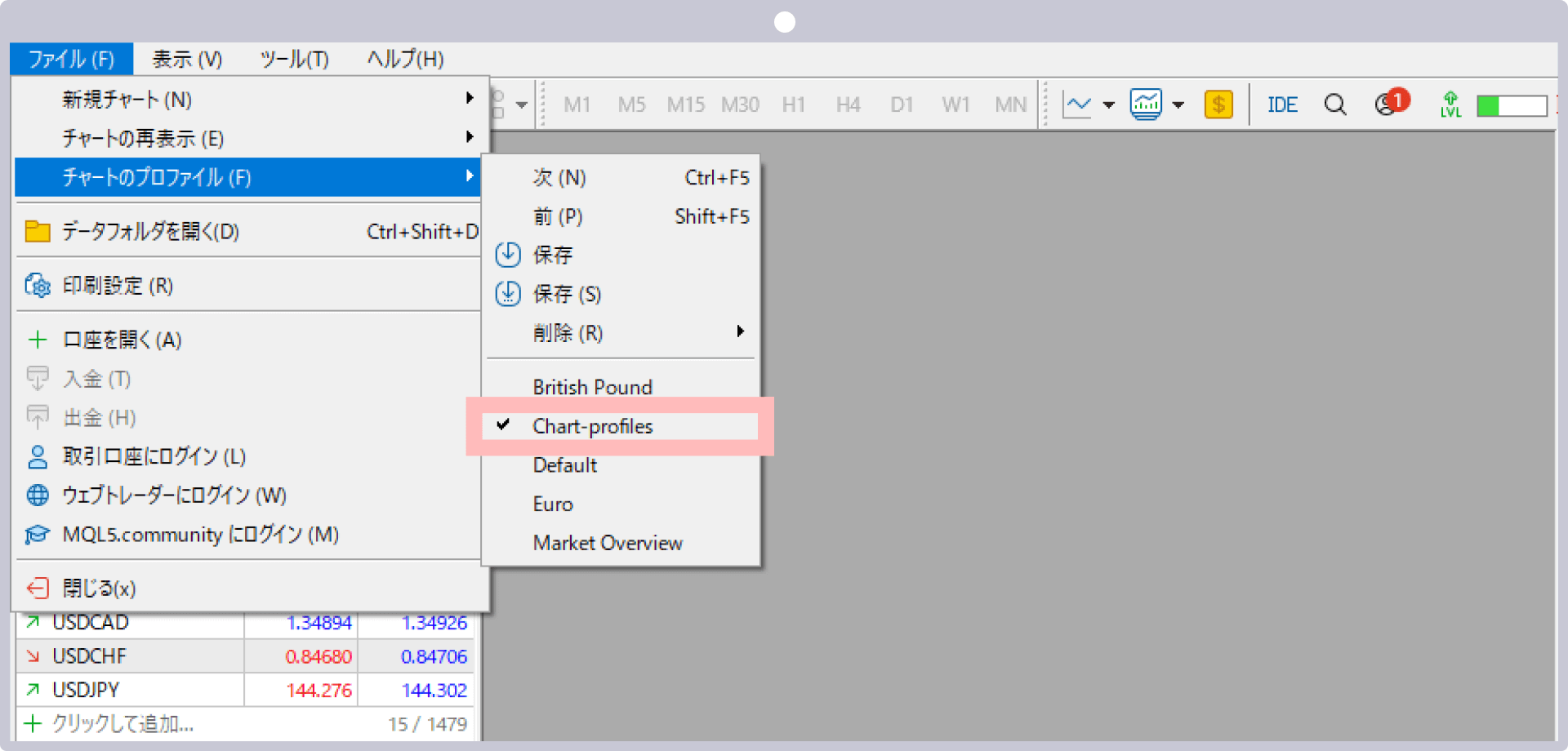Click the indicators chart icon
The image size is (1568, 751).
tap(1146, 104)
